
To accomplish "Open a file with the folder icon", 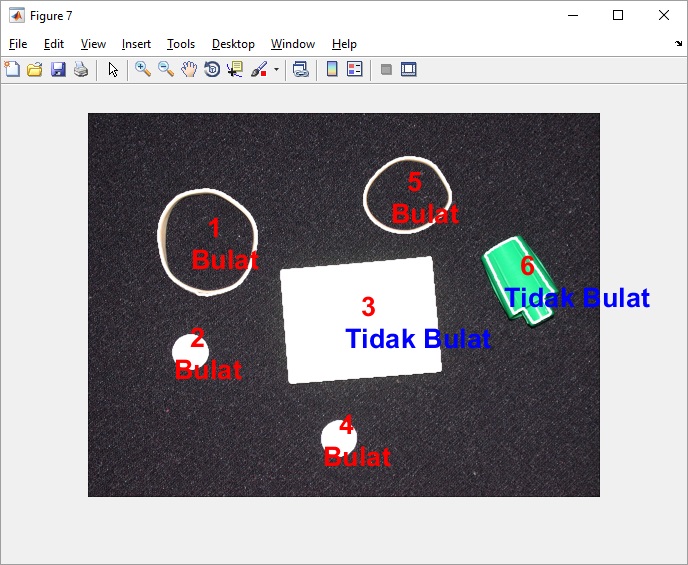I will 35,69.
